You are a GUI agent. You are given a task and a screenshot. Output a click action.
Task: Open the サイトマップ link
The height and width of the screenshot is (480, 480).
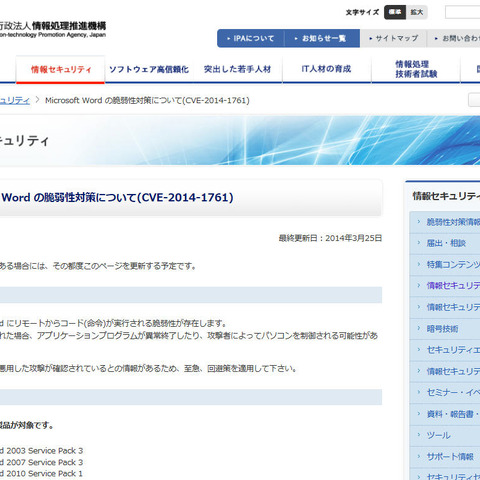pyautogui.click(x=394, y=38)
